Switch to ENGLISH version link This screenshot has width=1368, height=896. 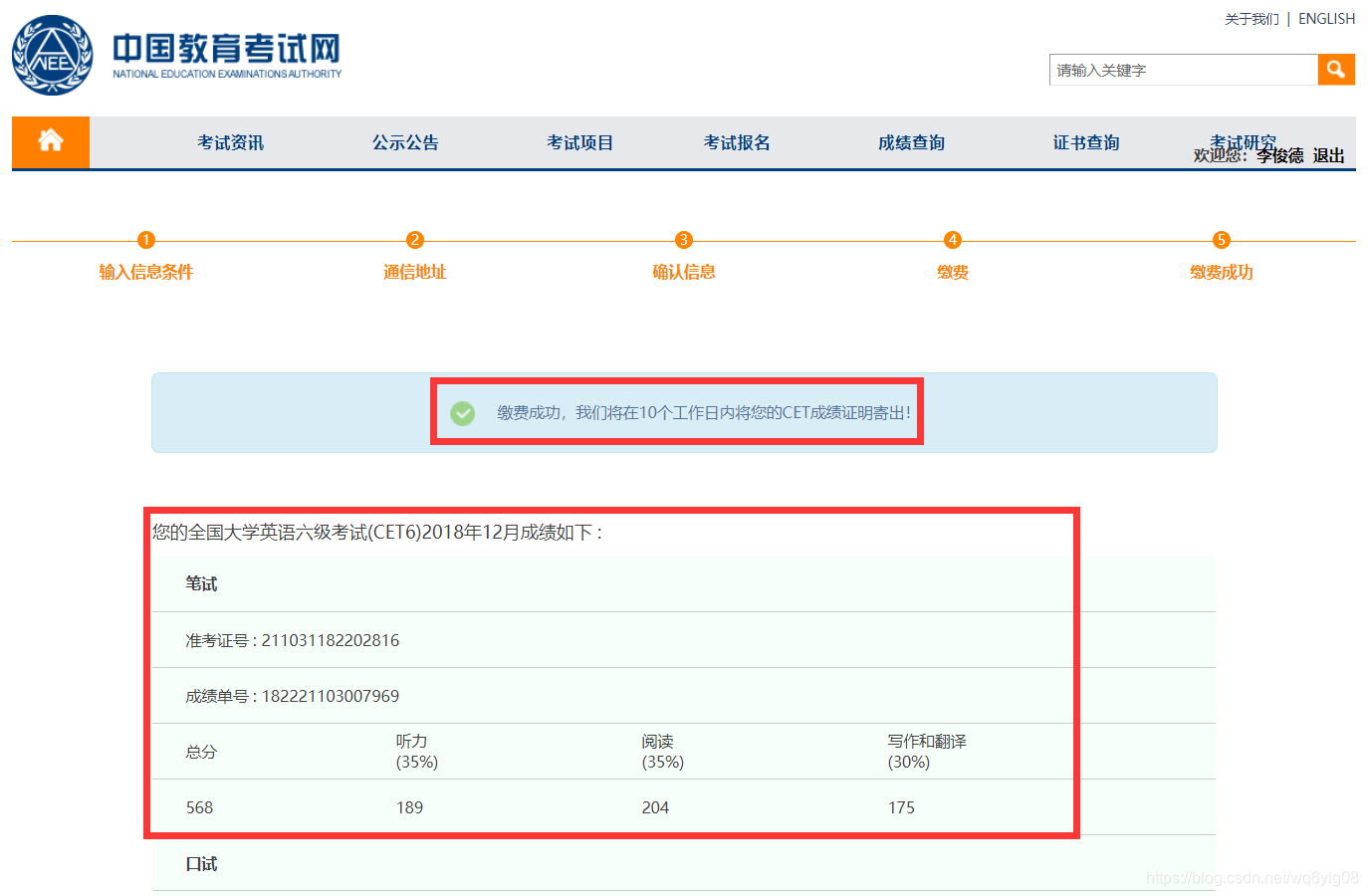tap(1326, 19)
